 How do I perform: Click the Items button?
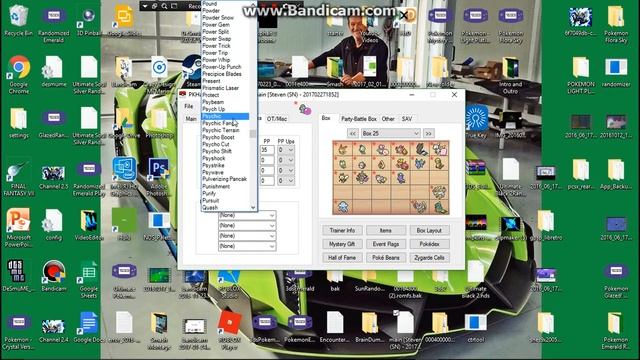386,230
